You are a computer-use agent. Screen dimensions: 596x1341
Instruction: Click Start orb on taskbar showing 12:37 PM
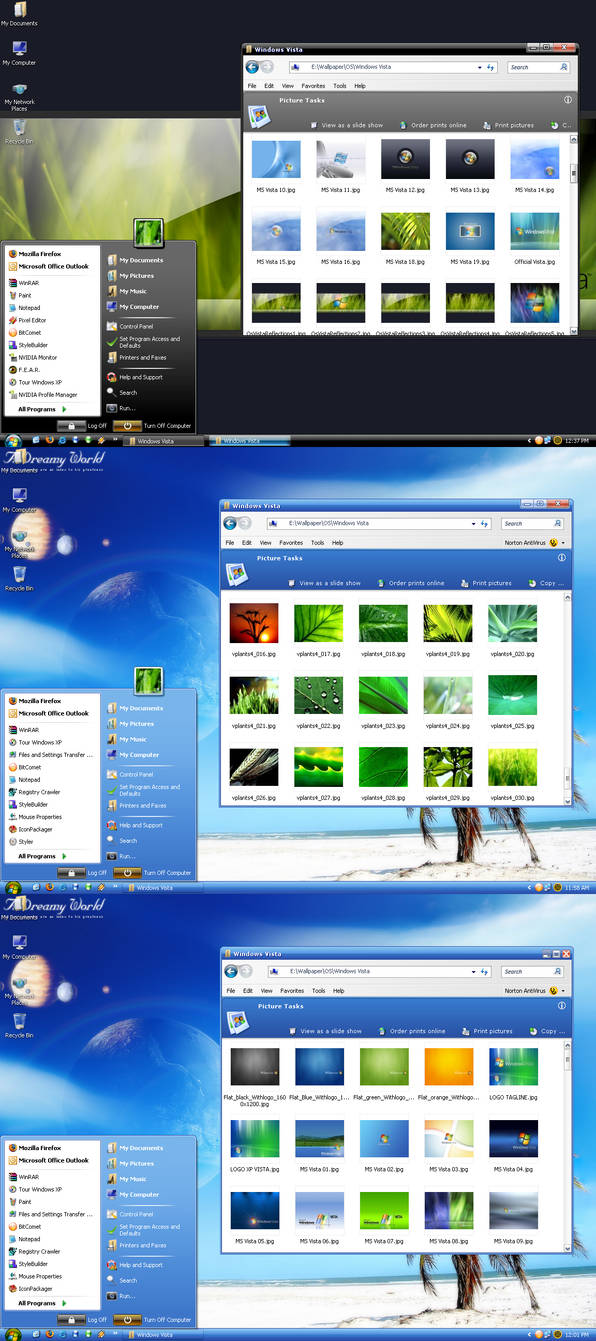[x=13, y=440]
